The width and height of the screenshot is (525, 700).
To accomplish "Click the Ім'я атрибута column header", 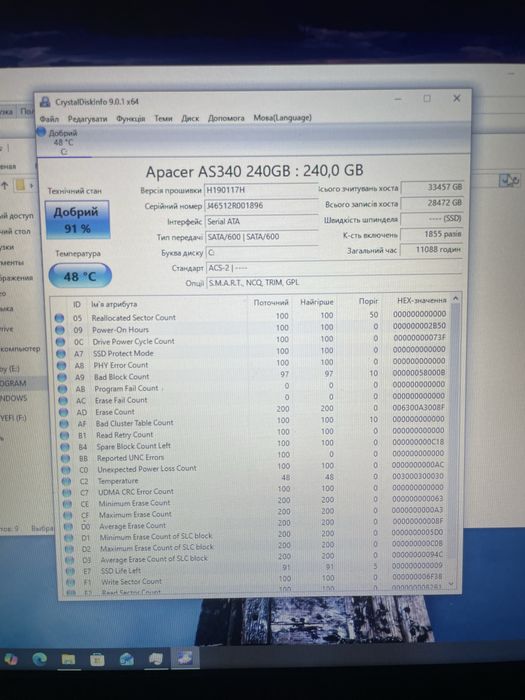I will coord(114,304).
